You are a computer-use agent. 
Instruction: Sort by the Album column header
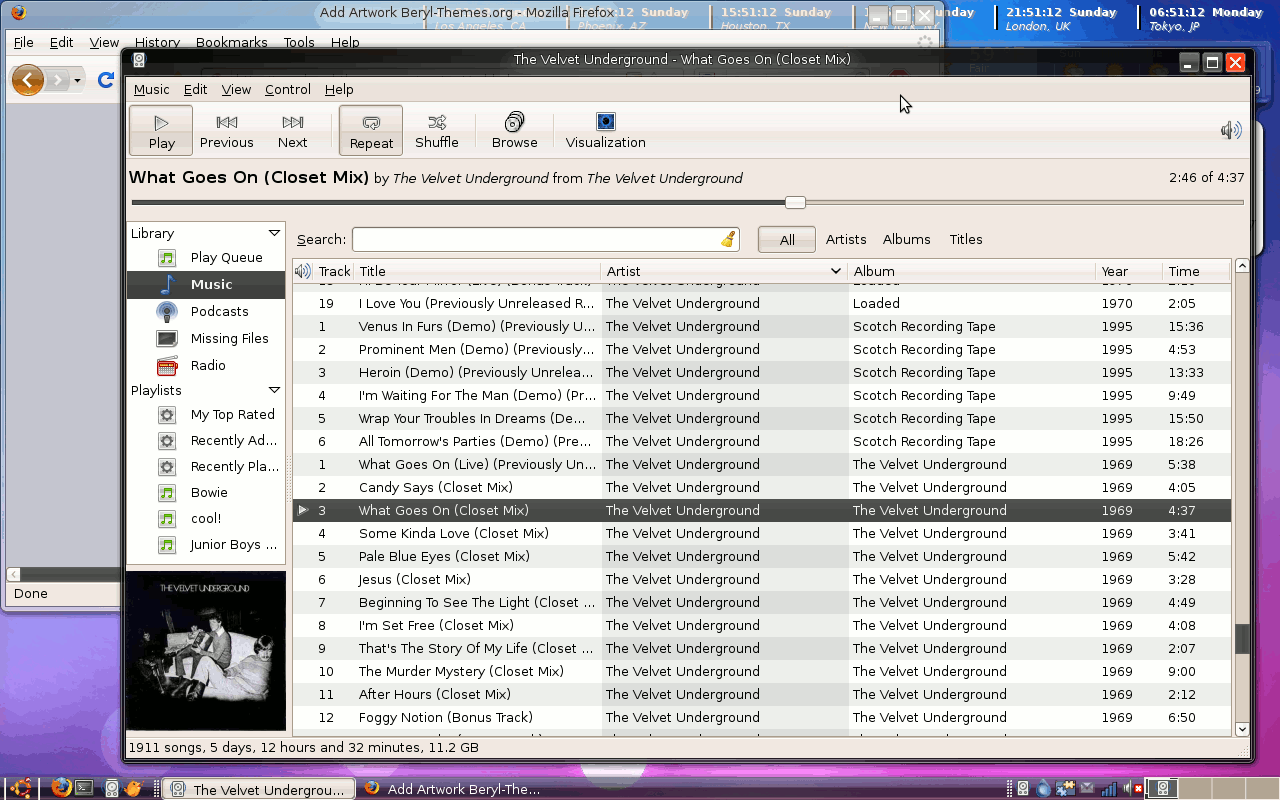click(x=972, y=271)
